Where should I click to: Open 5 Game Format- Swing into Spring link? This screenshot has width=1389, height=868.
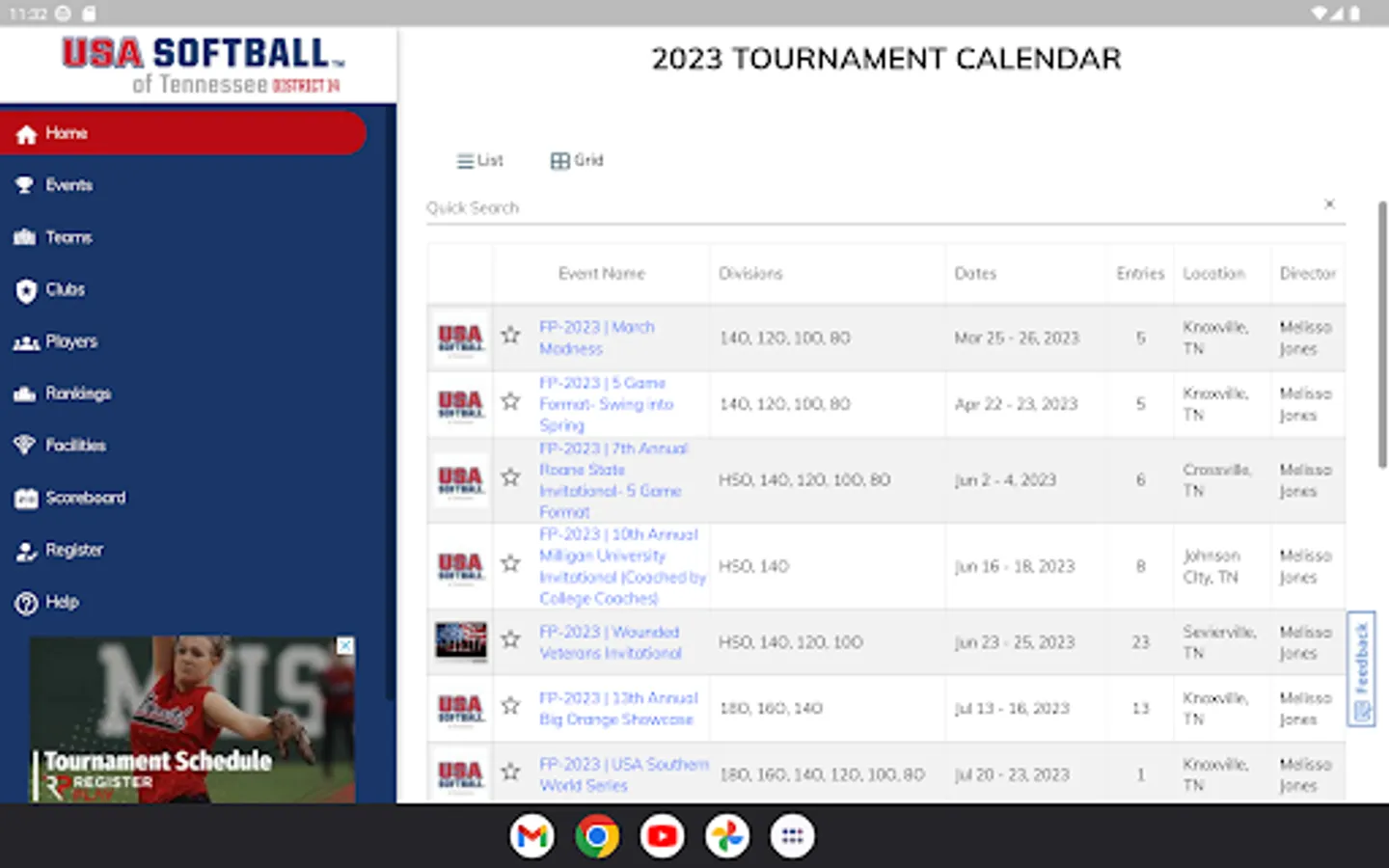tap(607, 404)
